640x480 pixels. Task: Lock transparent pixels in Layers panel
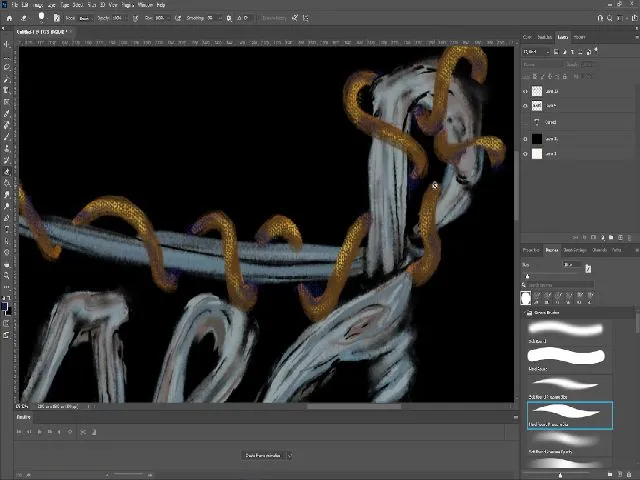pyautogui.click(x=535, y=77)
